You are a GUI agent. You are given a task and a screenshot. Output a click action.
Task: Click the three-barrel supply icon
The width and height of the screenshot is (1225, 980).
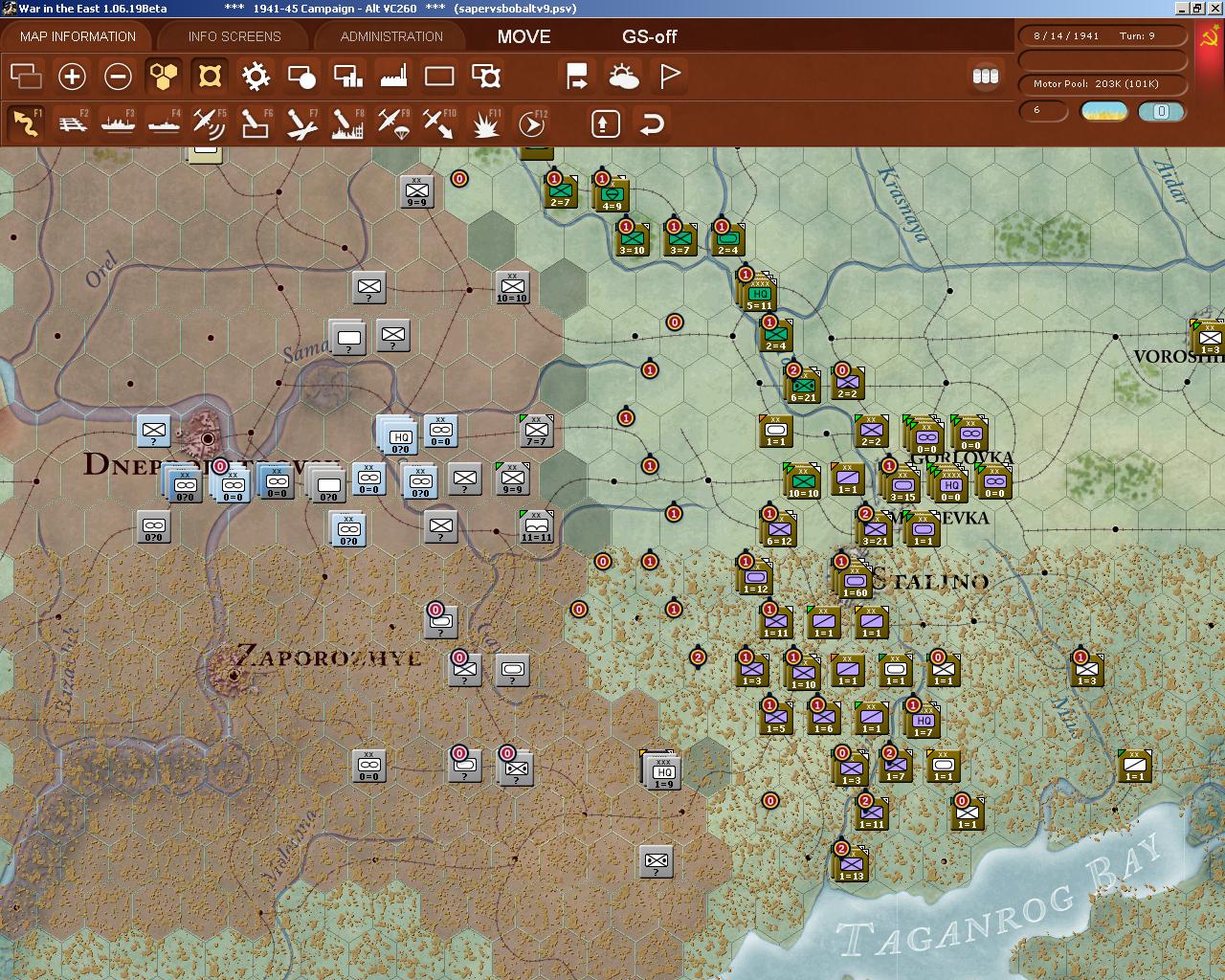985,76
